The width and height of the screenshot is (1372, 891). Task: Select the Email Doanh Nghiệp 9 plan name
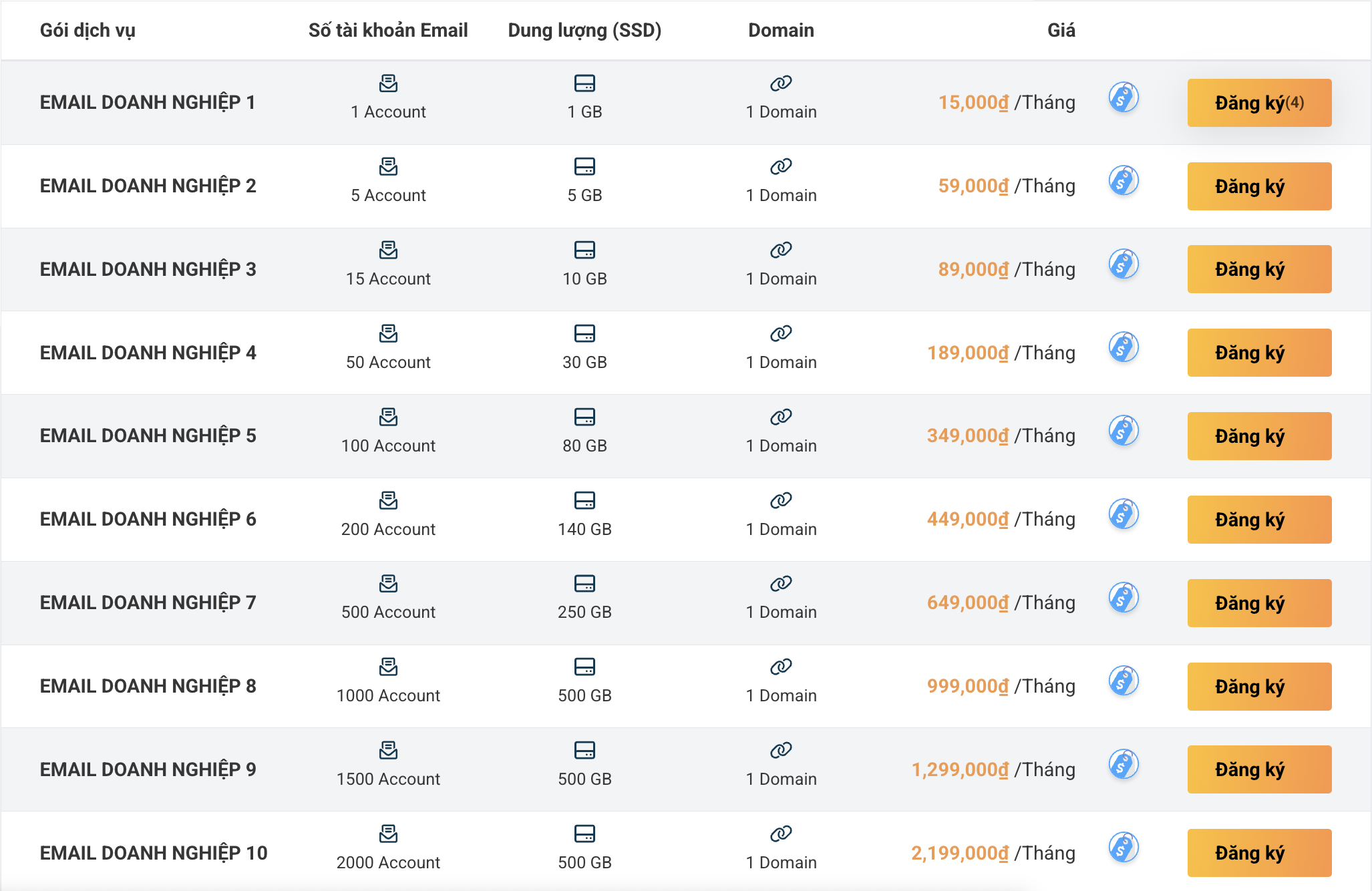(x=148, y=769)
